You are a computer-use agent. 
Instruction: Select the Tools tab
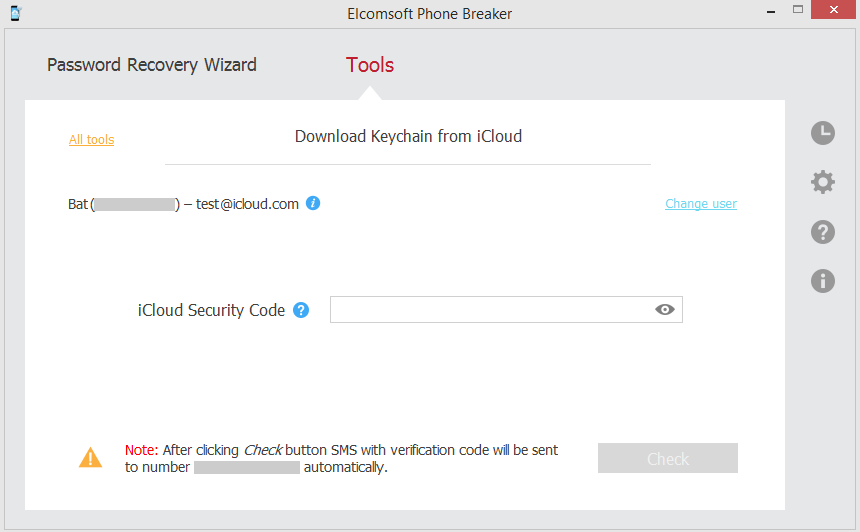point(370,65)
